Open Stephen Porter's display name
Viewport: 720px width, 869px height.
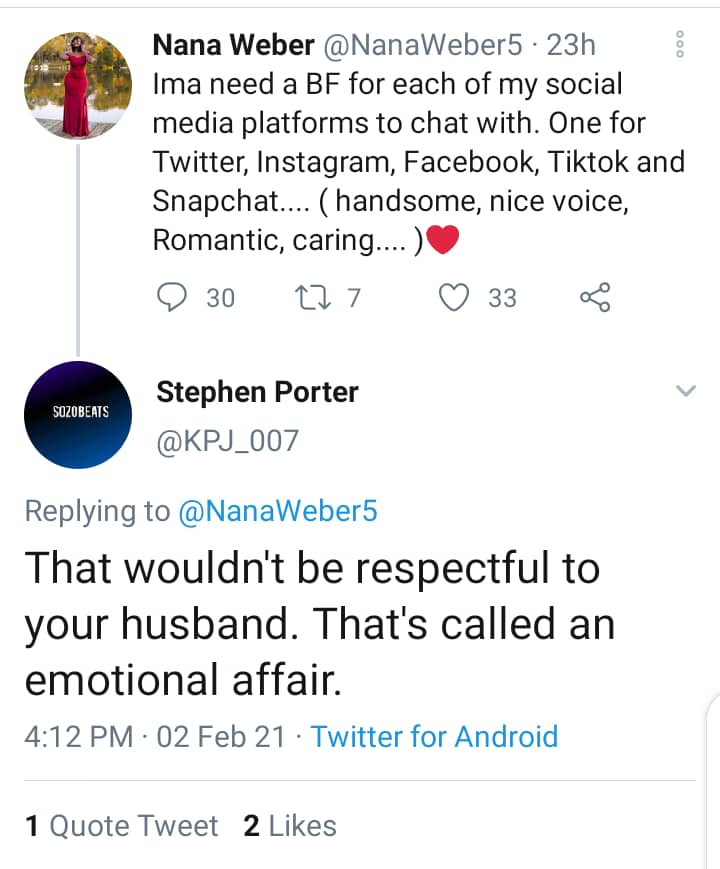tap(257, 392)
